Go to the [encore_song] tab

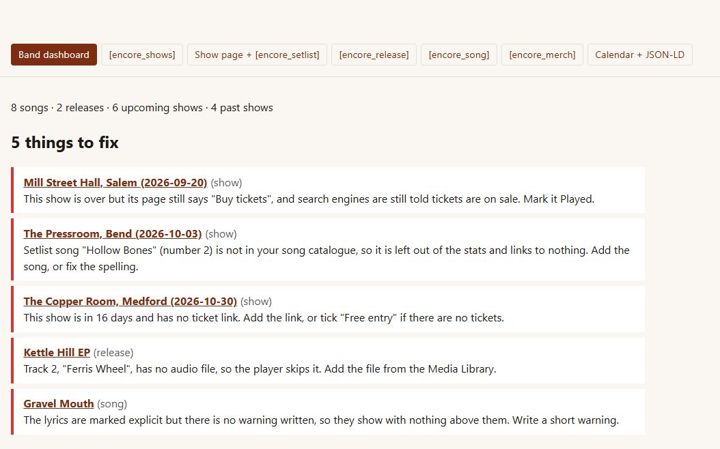459,55
